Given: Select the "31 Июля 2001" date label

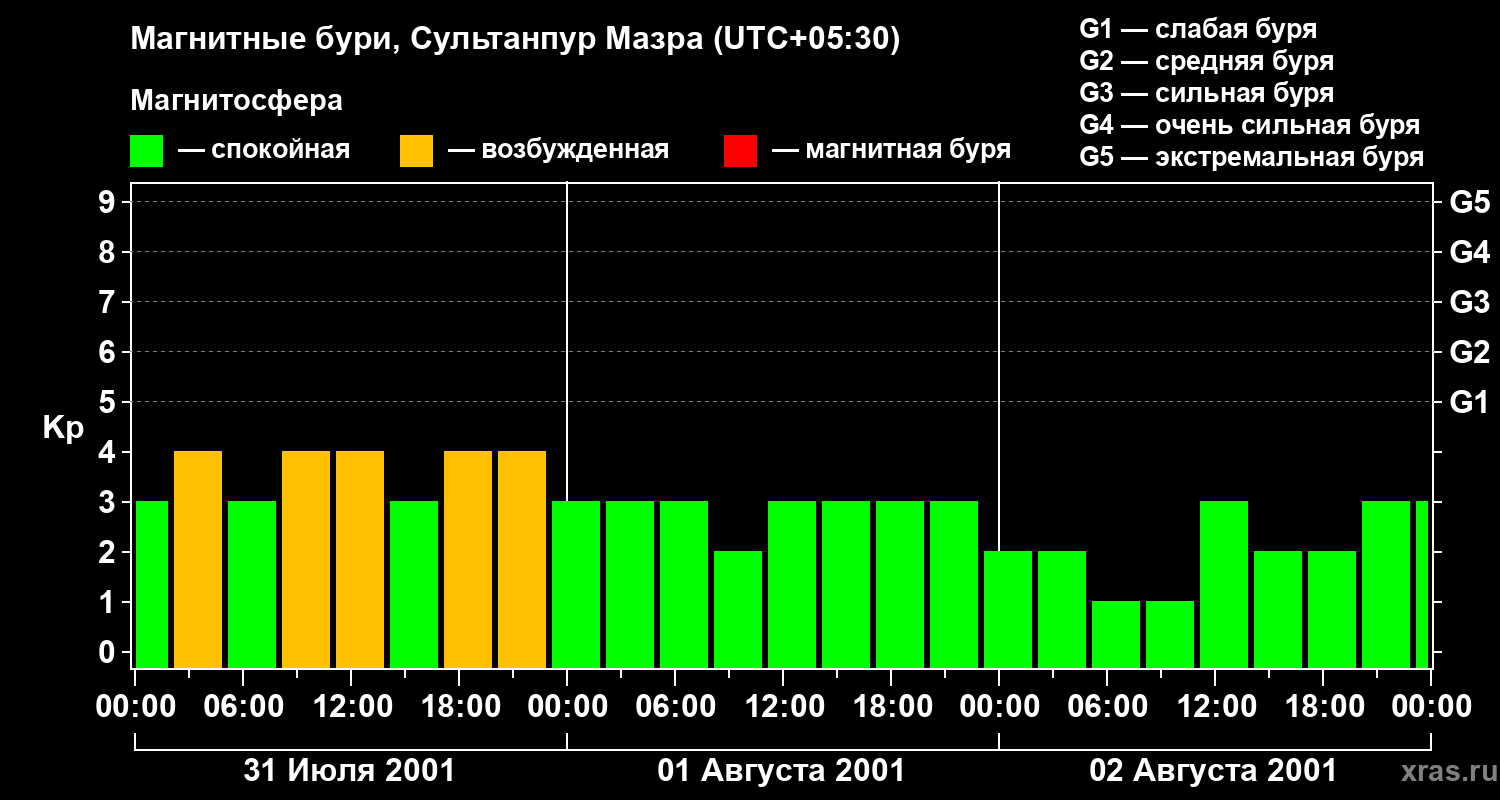Looking at the screenshot, I should tap(349, 771).
